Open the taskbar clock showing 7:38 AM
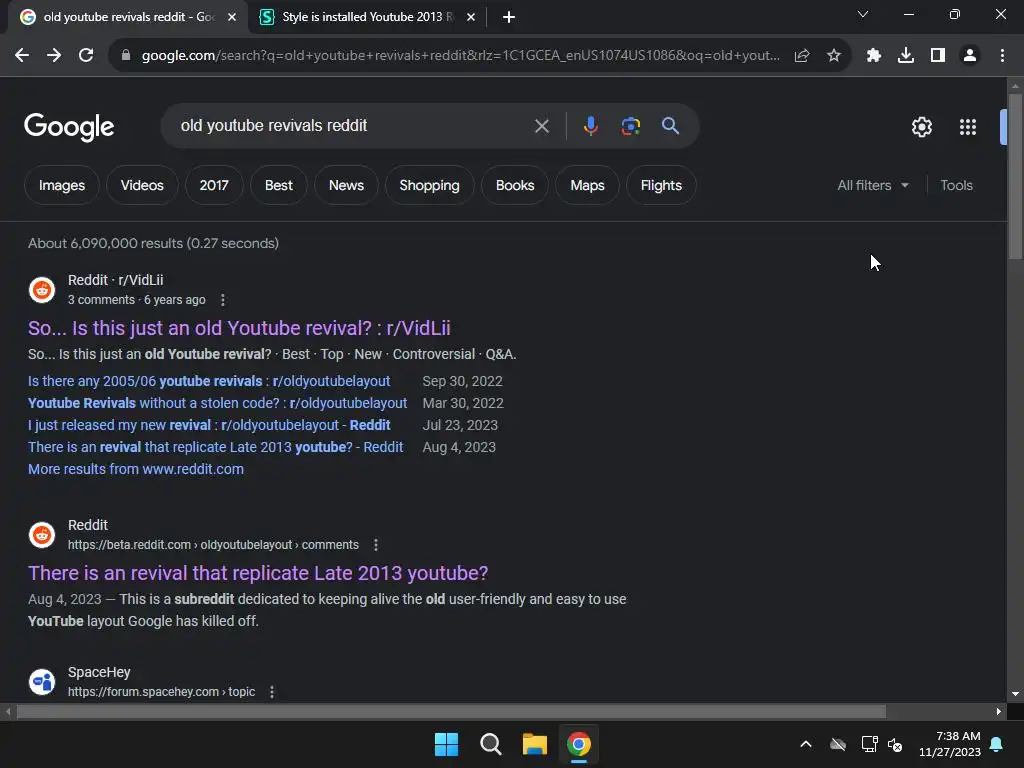Image resolution: width=1024 pixels, height=768 pixels. point(950,744)
